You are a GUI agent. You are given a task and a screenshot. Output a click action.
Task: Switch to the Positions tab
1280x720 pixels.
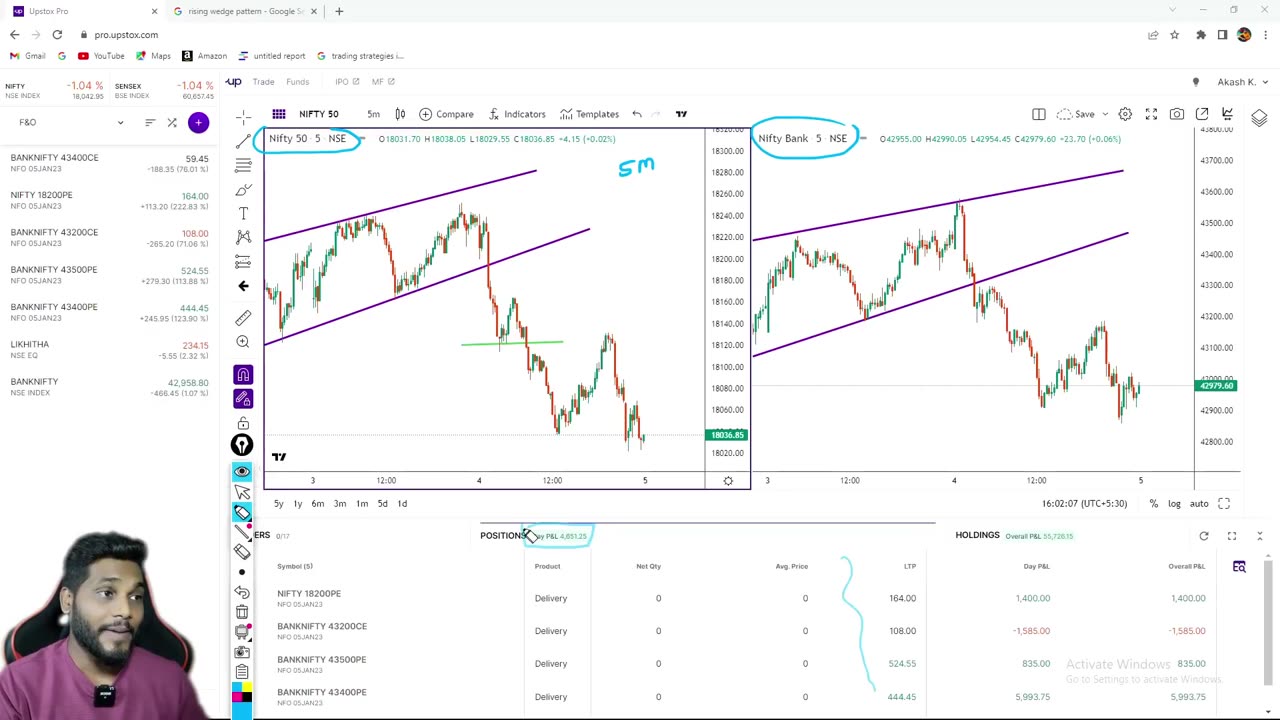click(x=503, y=536)
